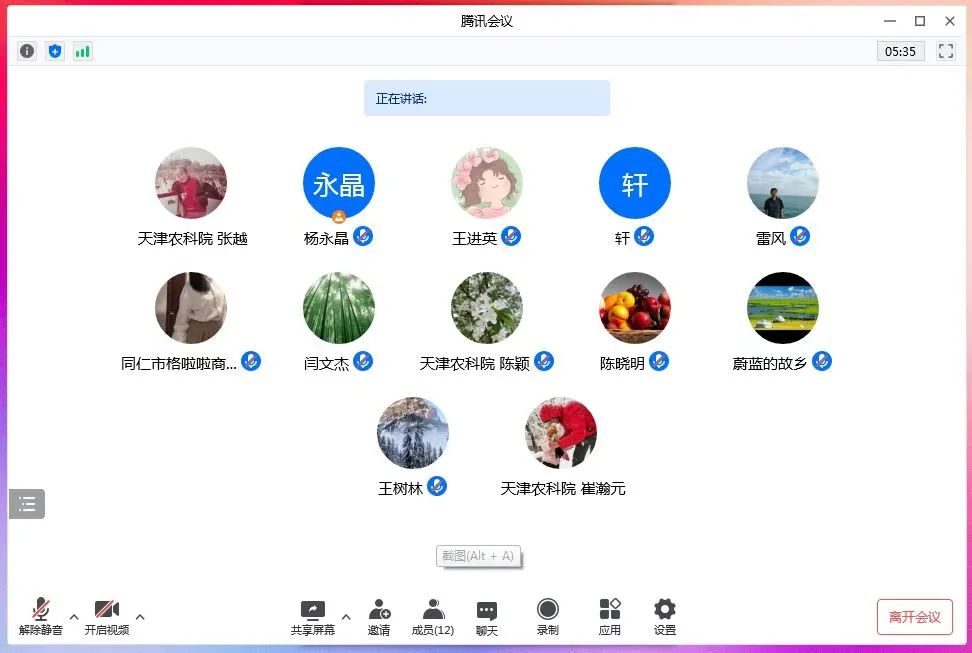The image size is (972, 653).
Task: Click microphone icon beside 天津农科院 陈颖
Action: (544, 361)
